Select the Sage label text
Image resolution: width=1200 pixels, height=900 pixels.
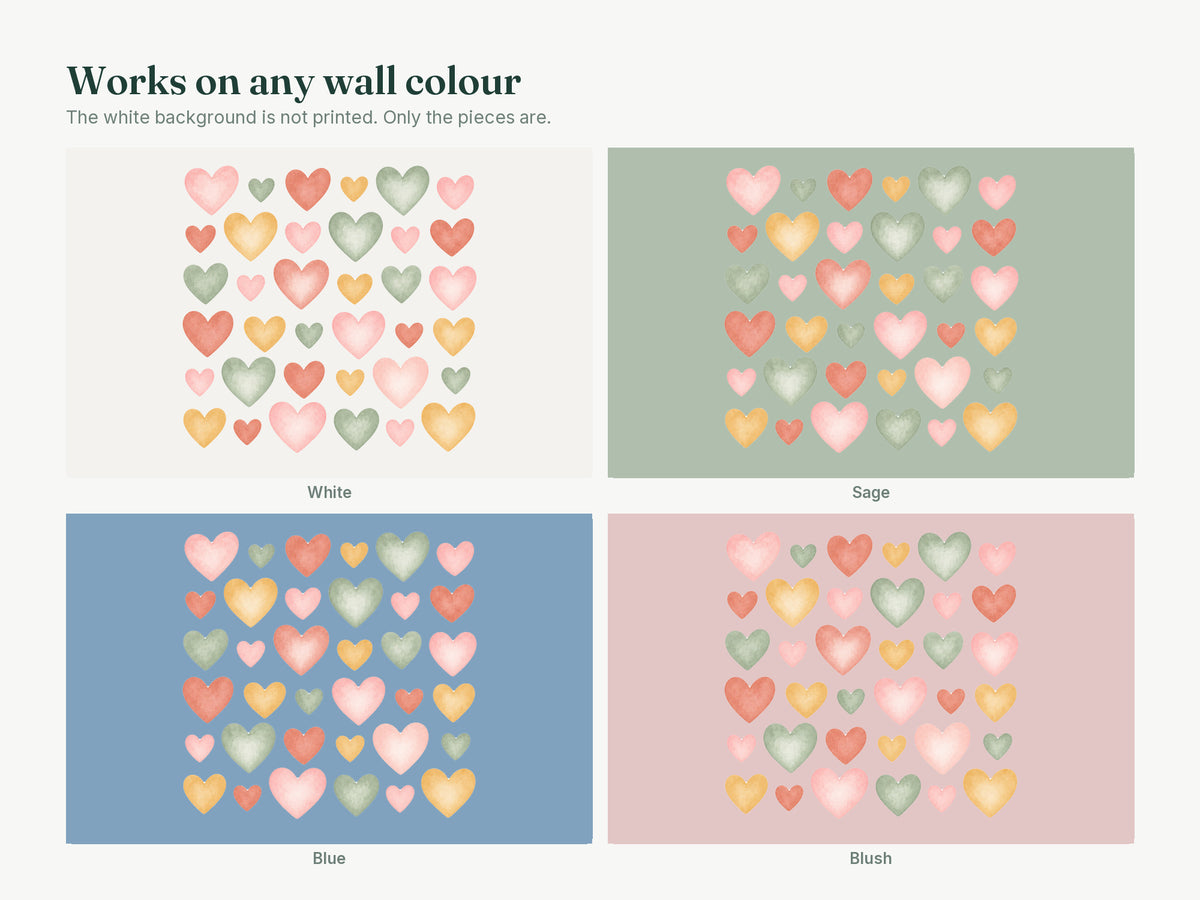(x=871, y=492)
